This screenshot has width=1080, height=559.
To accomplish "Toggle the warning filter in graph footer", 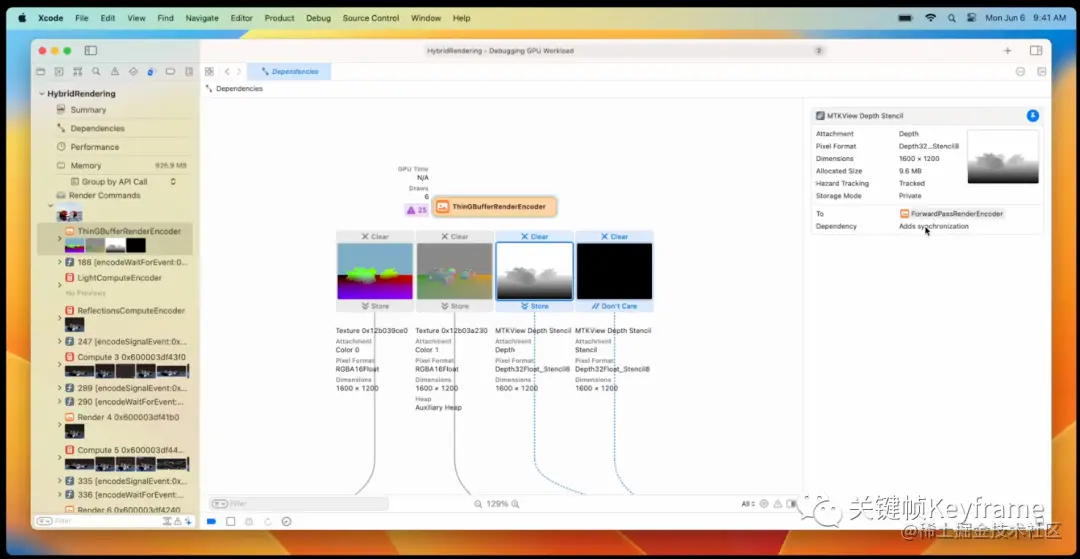I will coord(778,504).
